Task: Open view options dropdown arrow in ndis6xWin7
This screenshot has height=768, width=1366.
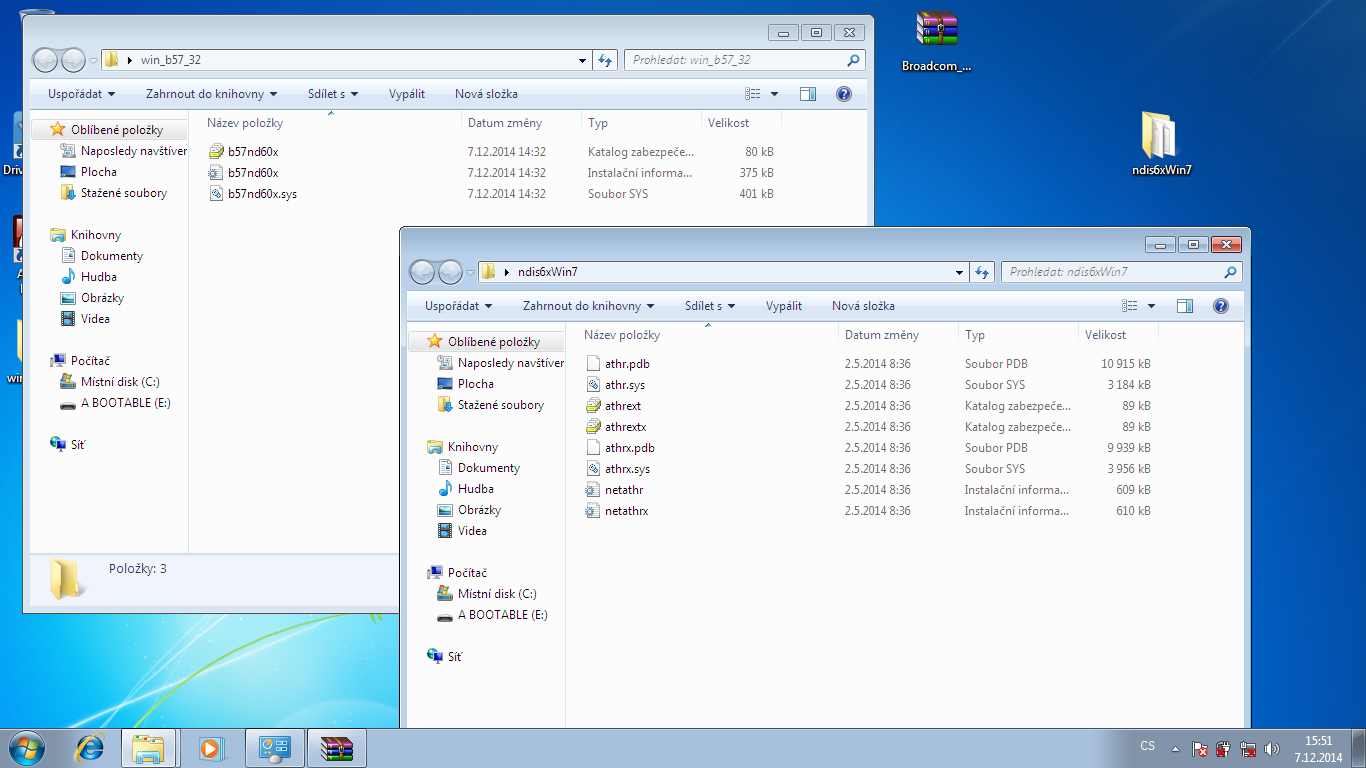Action: [1151, 306]
